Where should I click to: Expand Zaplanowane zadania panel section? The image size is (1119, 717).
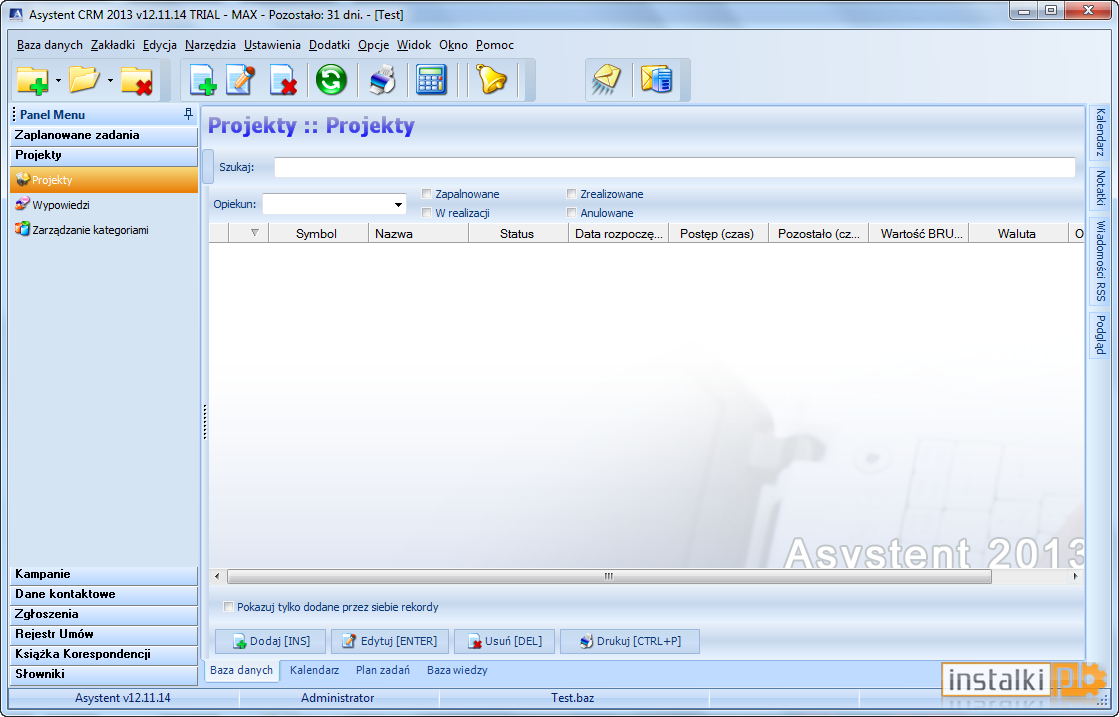click(x=104, y=136)
